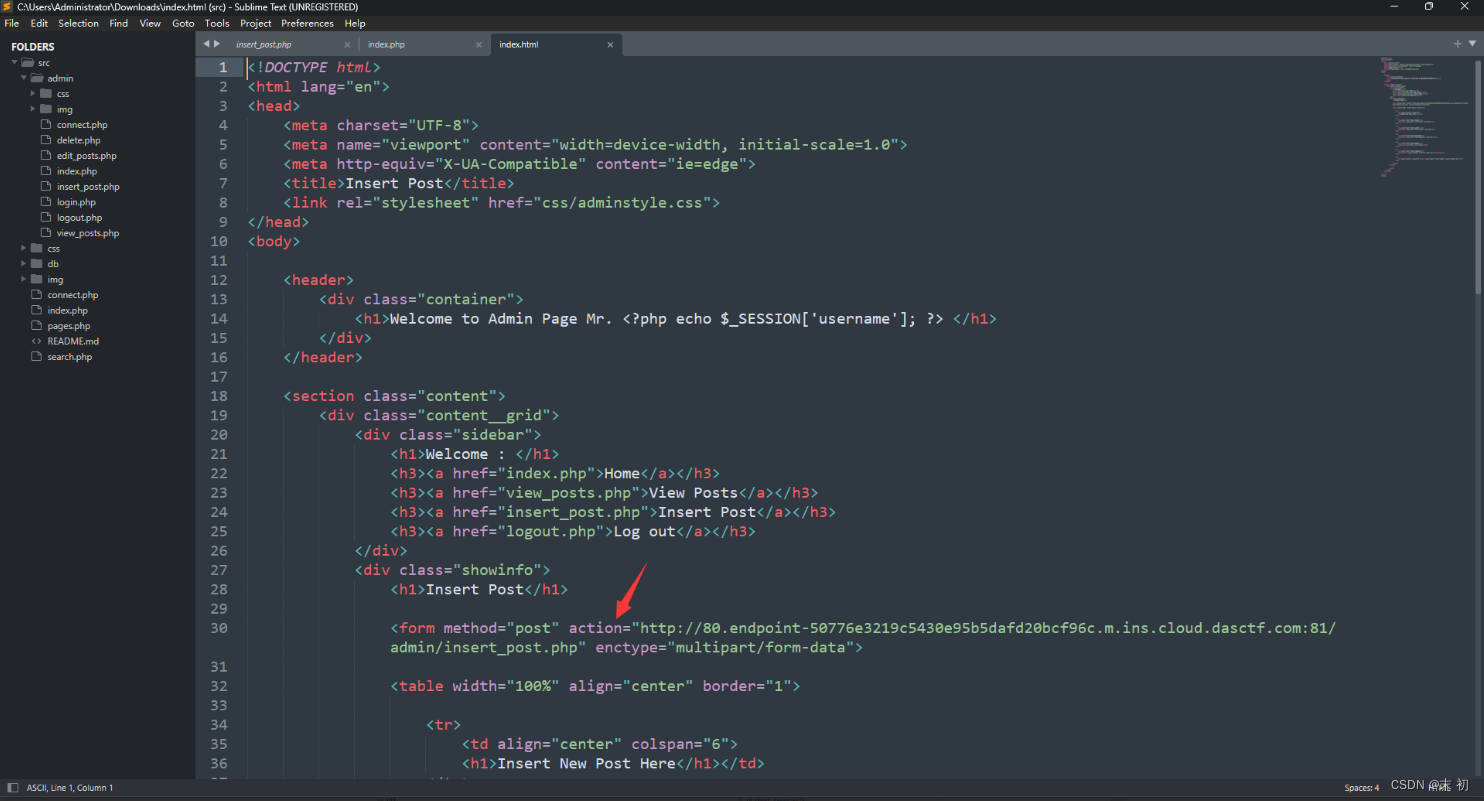Open the Goto menu
The width and height of the screenshot is (1484, 801).
pos(183,23)
